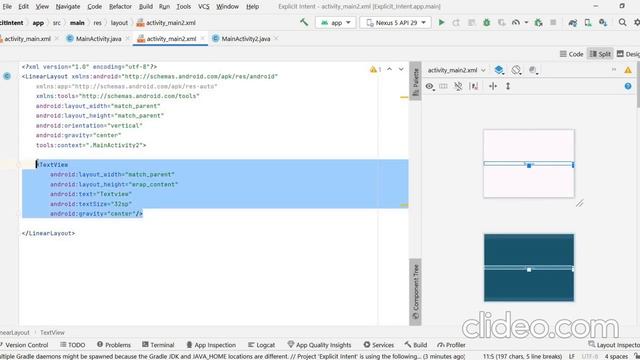Open the Version Control tool window

(x=24, y=345)
